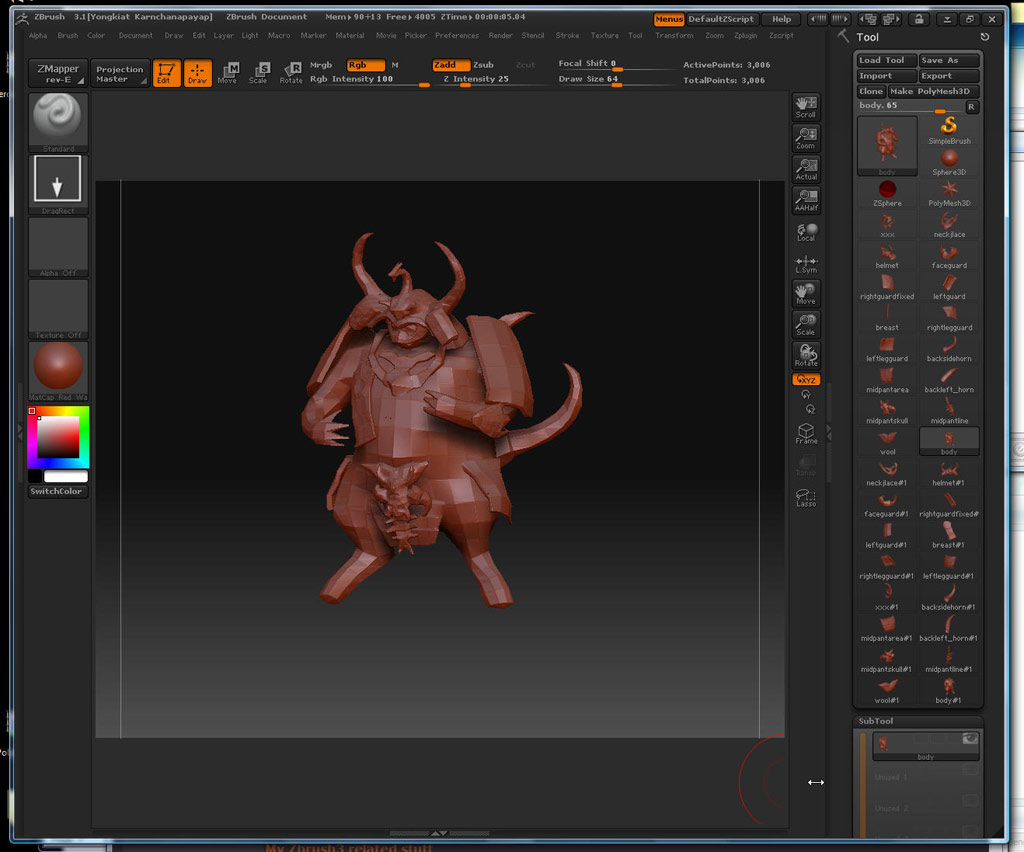This screenshot has width=1024, height=852.
Task: Toggle body subtool eye visibility
Action: 969,738
